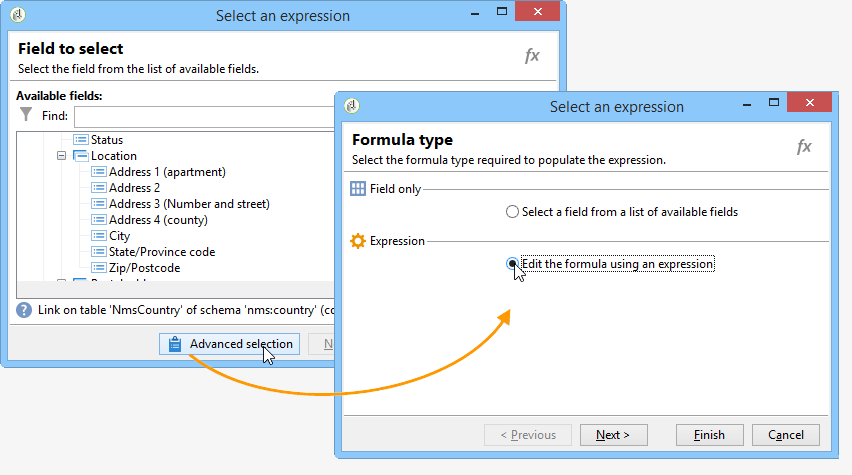Click the fx icon in Formula type header
Image resolution: width=852 pixels, height=475 pixels.
coord(803,147)
